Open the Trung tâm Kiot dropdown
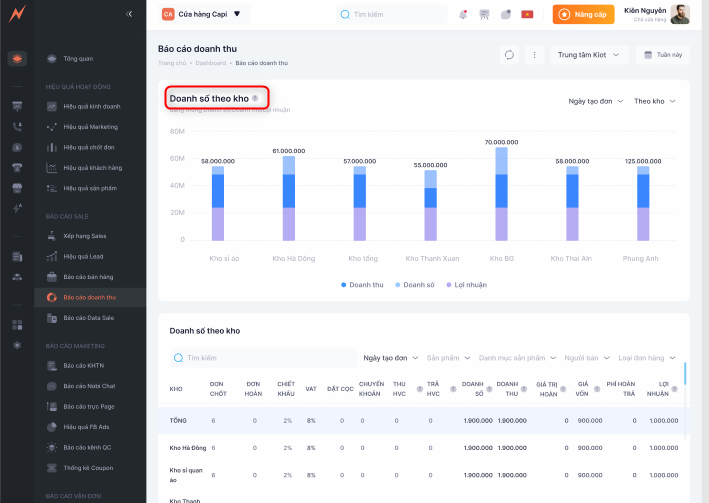Screen dimensions: 709x503 click(588, 55)
